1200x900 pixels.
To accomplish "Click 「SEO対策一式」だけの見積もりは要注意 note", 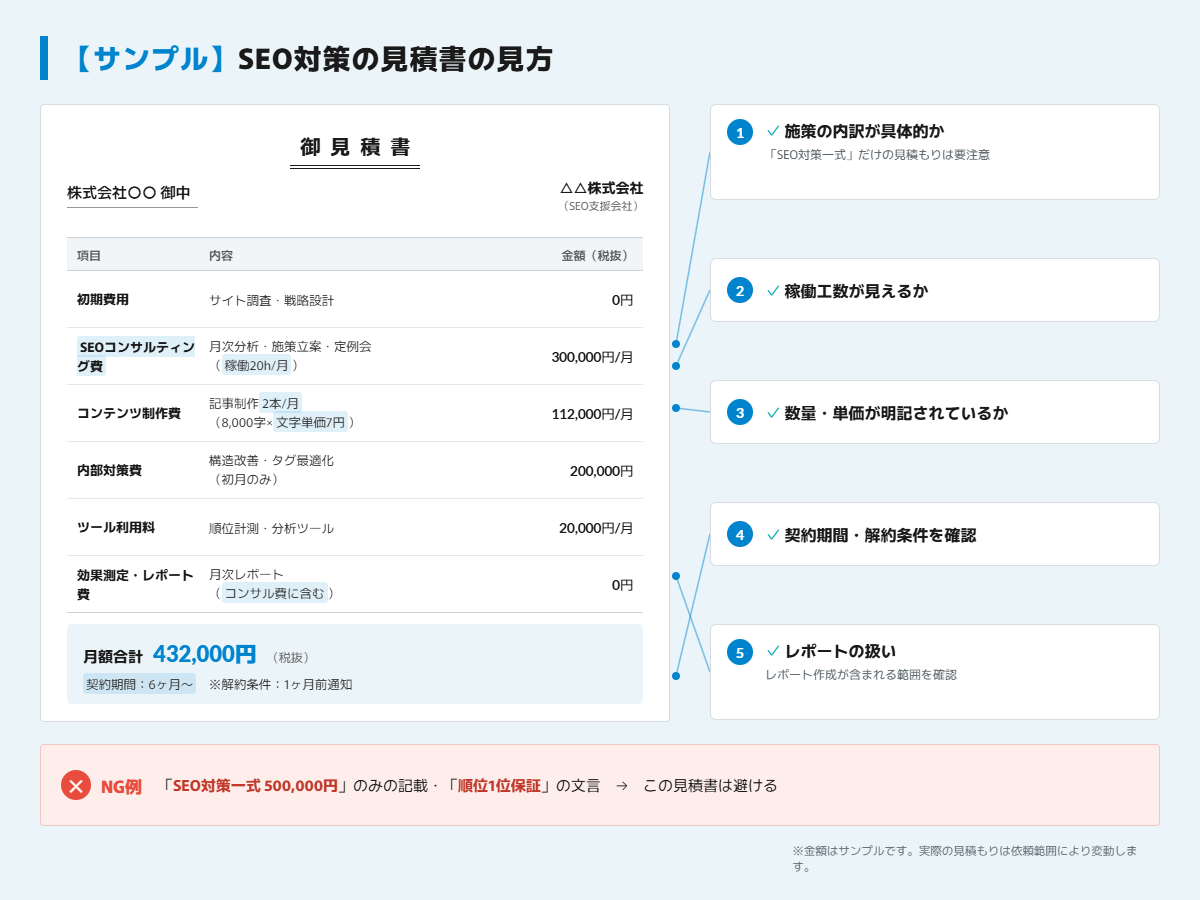I will click(x=880, y=155).
